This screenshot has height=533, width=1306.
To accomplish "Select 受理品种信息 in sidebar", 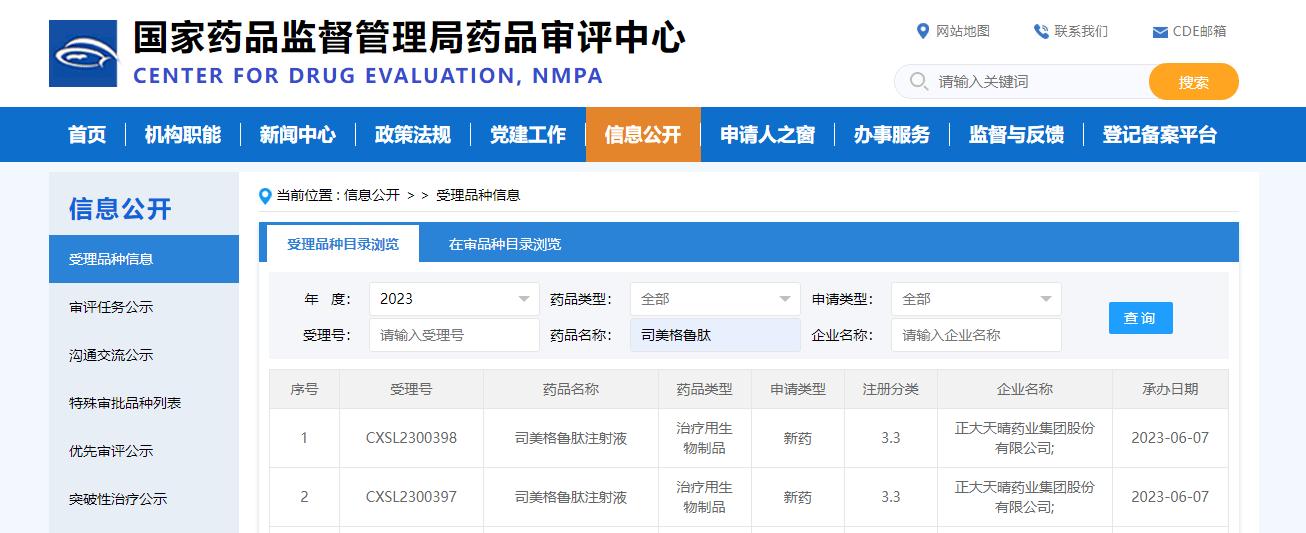I will coord(144,259).
